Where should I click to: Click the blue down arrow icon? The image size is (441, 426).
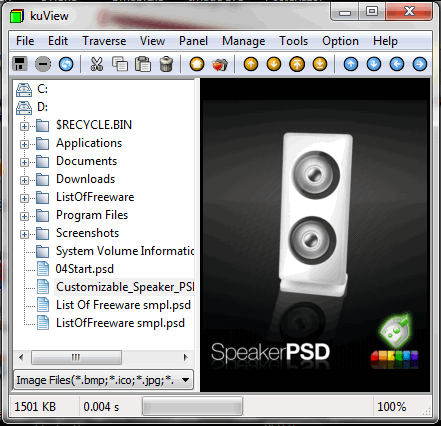pos(374,64)
